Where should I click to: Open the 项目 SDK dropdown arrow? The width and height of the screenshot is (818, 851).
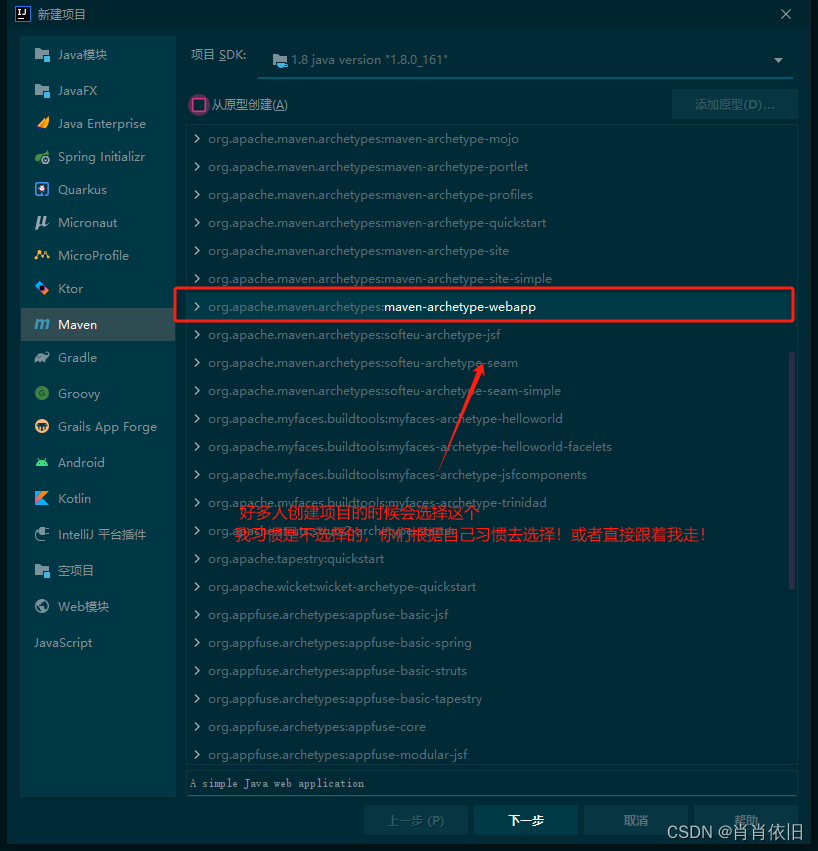(778, 60)
